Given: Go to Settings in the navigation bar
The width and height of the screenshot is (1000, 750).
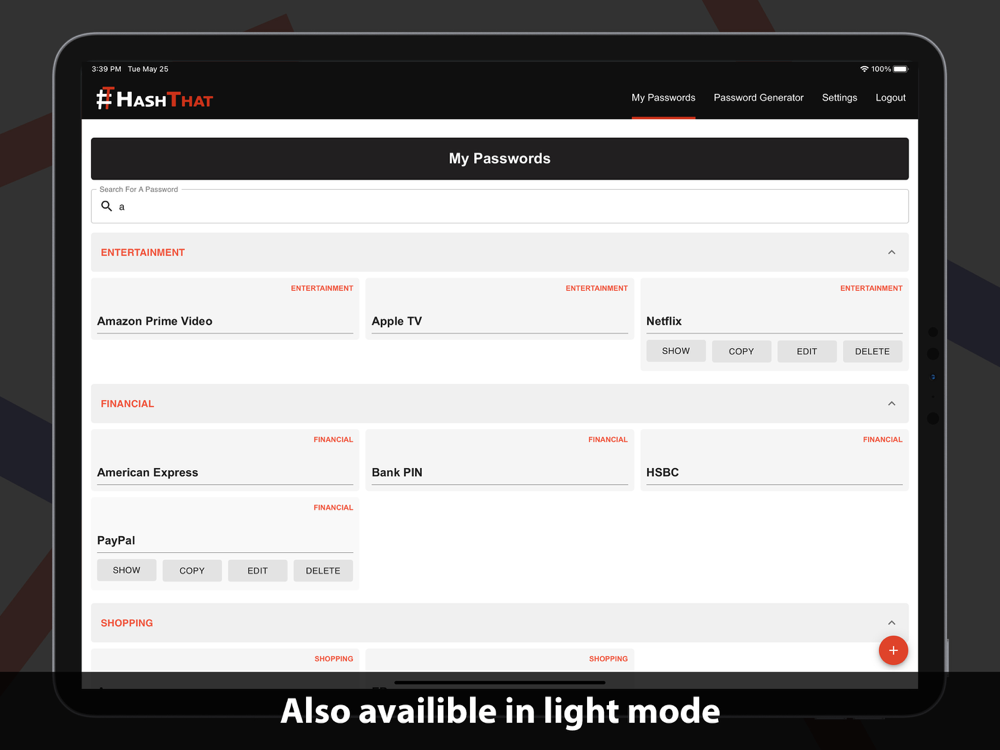Looking at the screenshot, I should (x=839, y=98).
